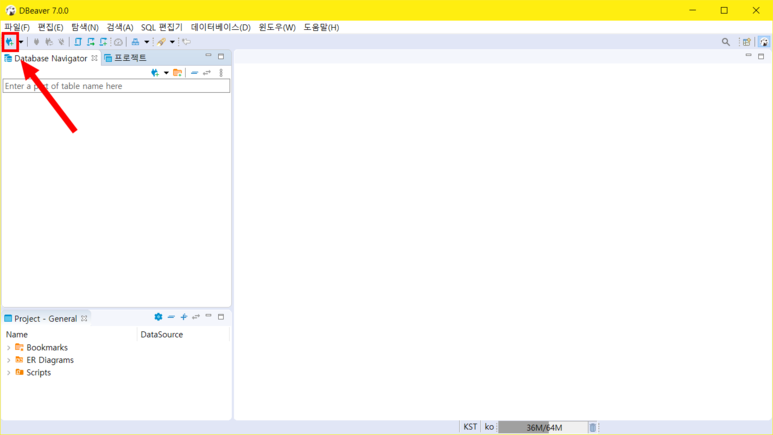Collapse all in Project - General panel

171,317
